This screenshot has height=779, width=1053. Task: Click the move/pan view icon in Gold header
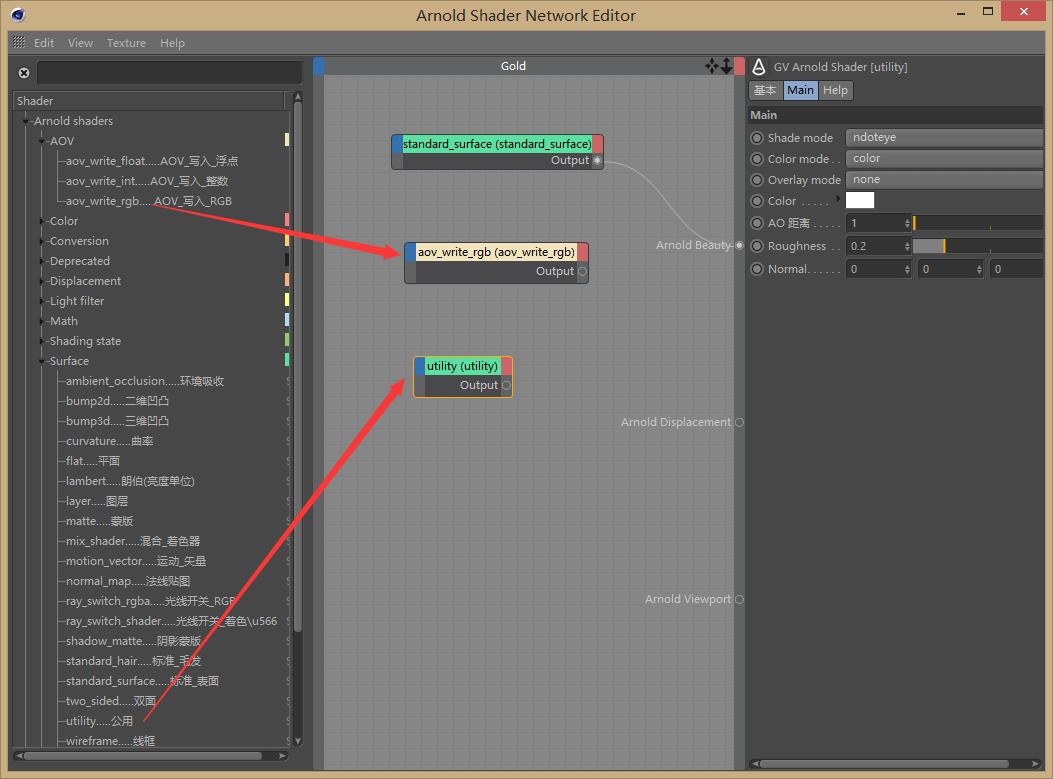(x=711, y=66)
